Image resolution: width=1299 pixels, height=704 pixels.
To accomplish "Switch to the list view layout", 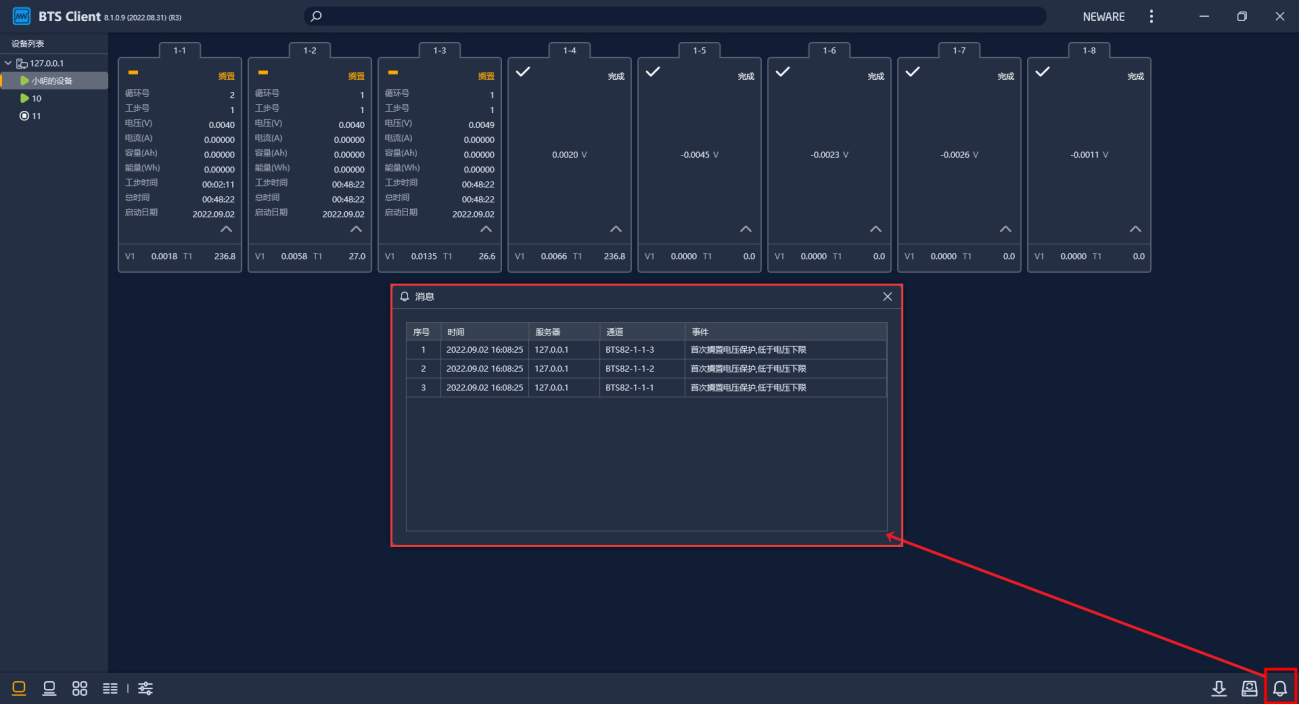I will (x=110, y=688).
